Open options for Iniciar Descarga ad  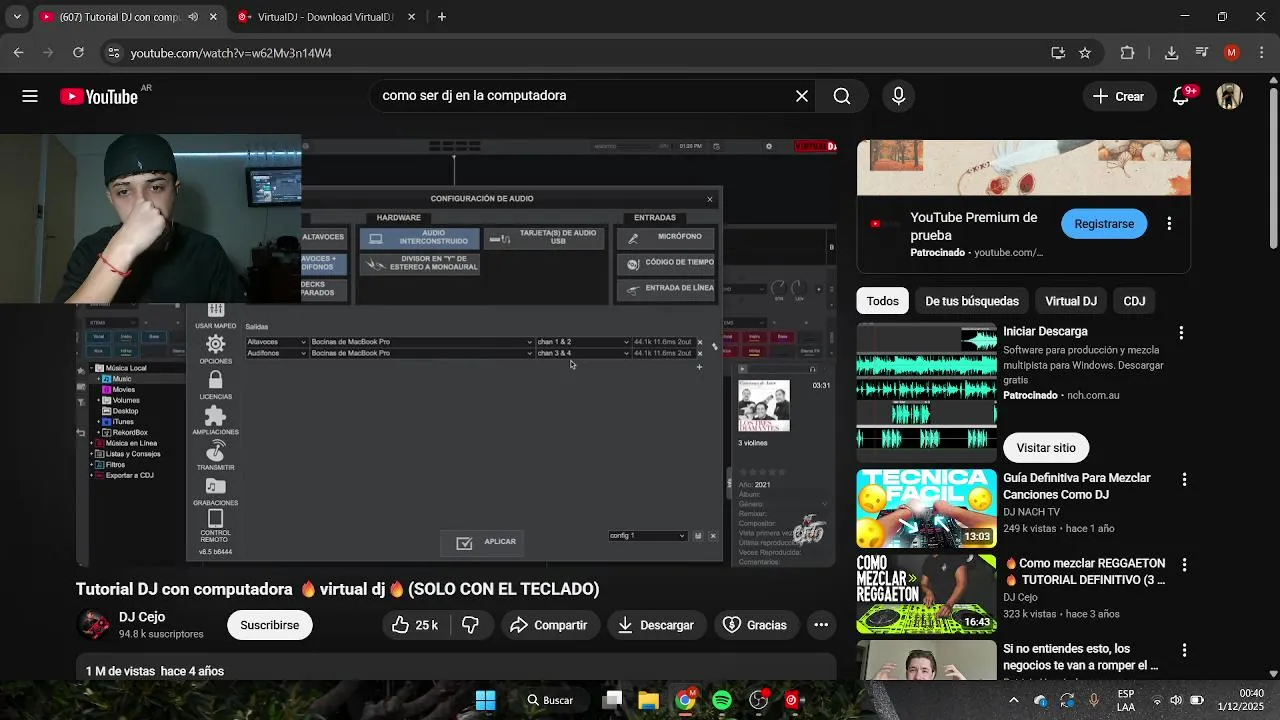pyautogui.click(x=1181, y=332)
